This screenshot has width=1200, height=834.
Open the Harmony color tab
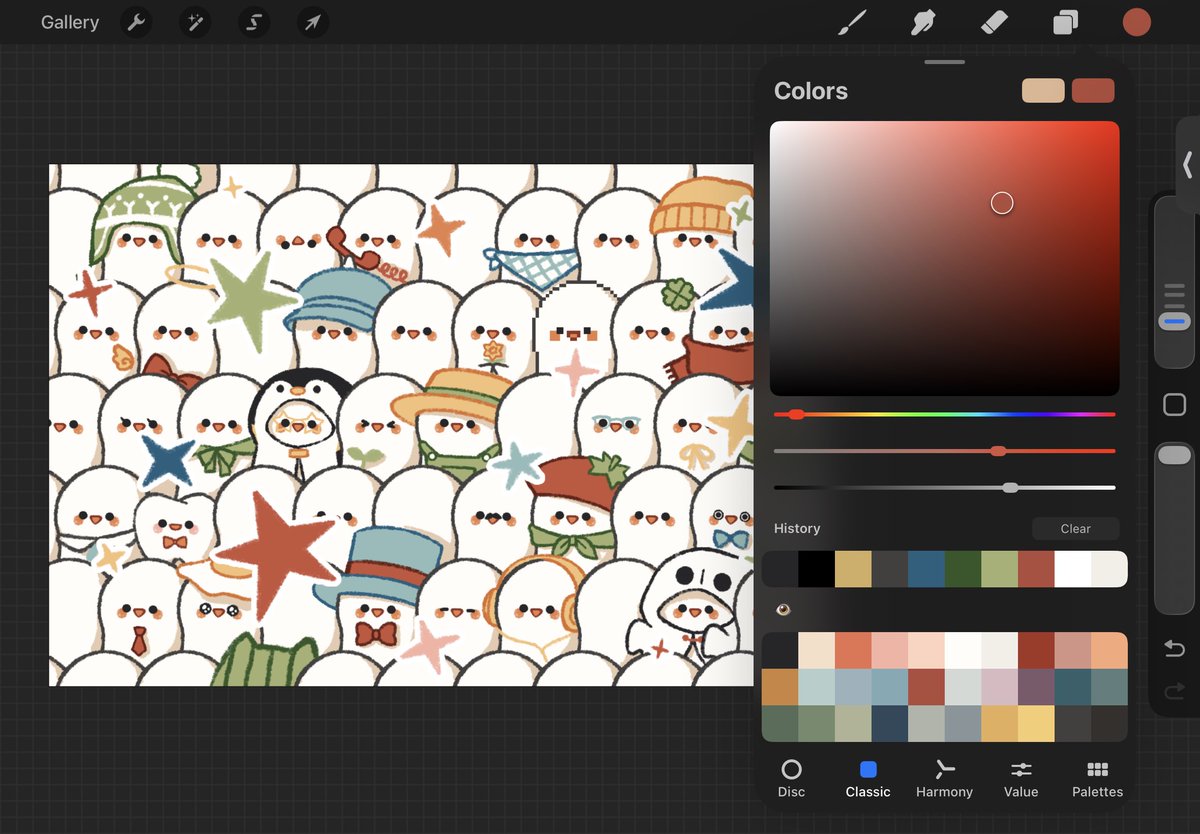point(944,778)
